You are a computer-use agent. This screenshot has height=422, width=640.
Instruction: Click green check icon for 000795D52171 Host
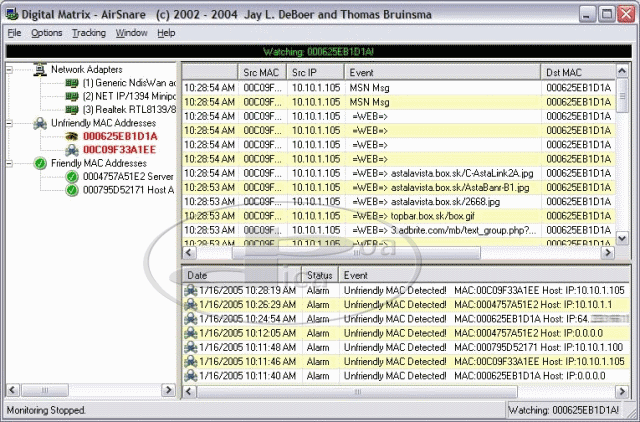click(71, 190)
